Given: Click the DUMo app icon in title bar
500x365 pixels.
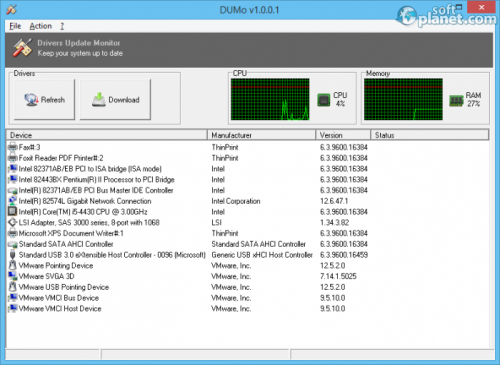Looking at the screenshot, I should pyautogui.click(x=11, y=9).
